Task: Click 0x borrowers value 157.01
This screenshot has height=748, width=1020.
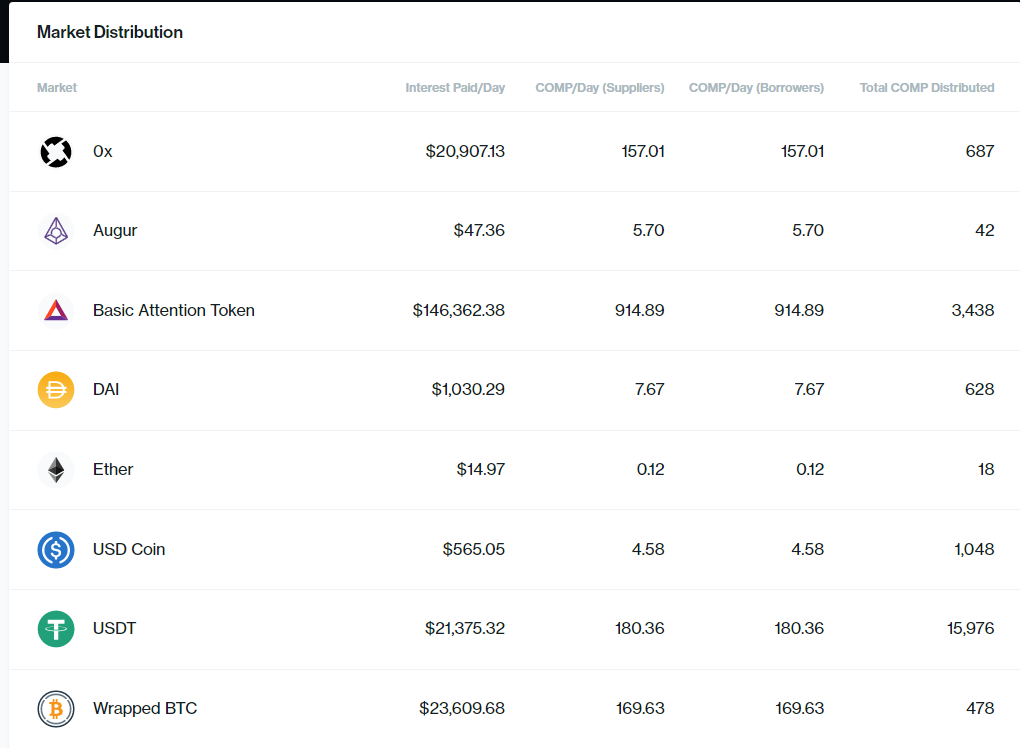Action: point(803,152)
